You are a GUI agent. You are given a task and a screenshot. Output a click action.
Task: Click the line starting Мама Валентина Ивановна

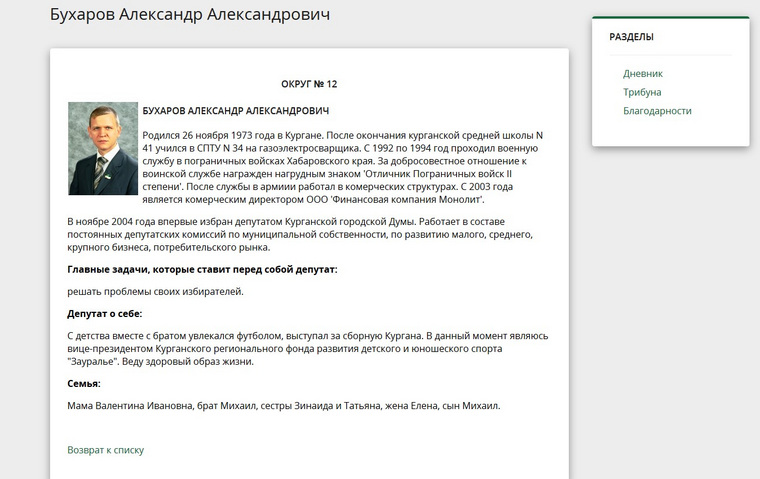284,406
